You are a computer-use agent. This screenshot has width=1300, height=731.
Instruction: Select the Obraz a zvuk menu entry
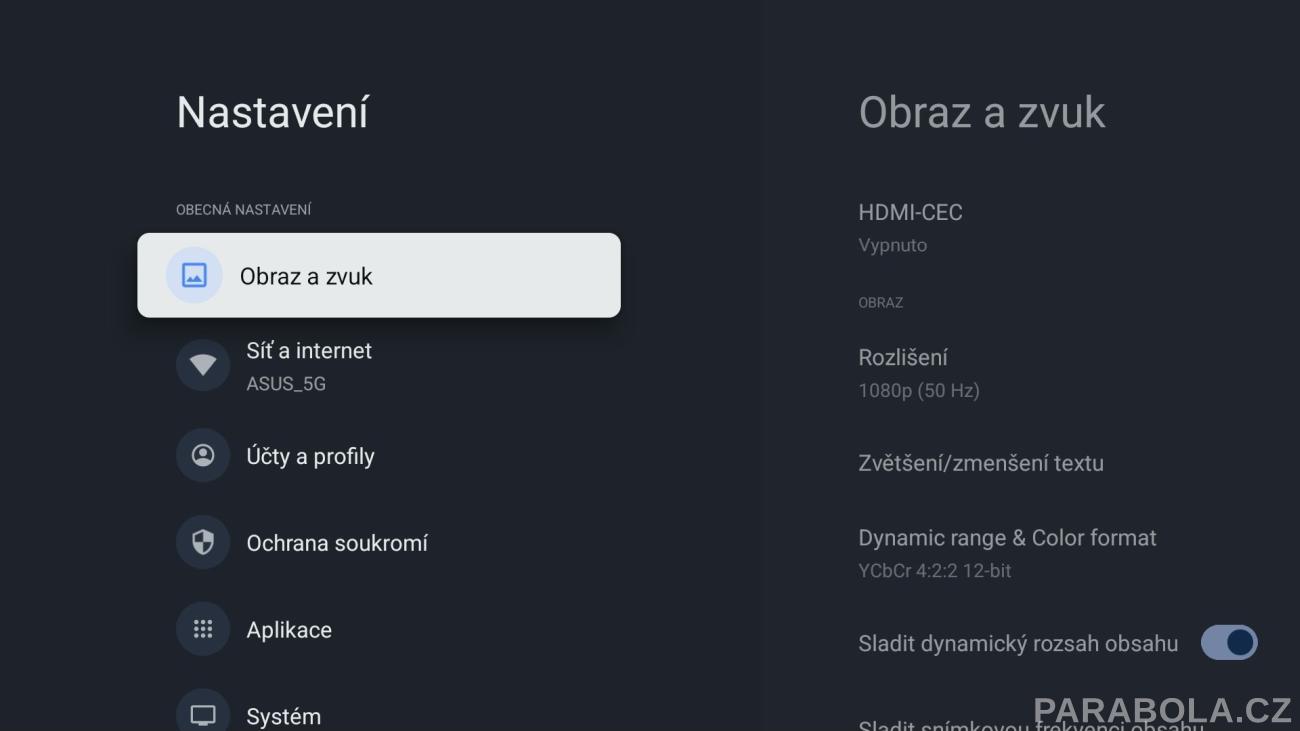pos(379,275)
